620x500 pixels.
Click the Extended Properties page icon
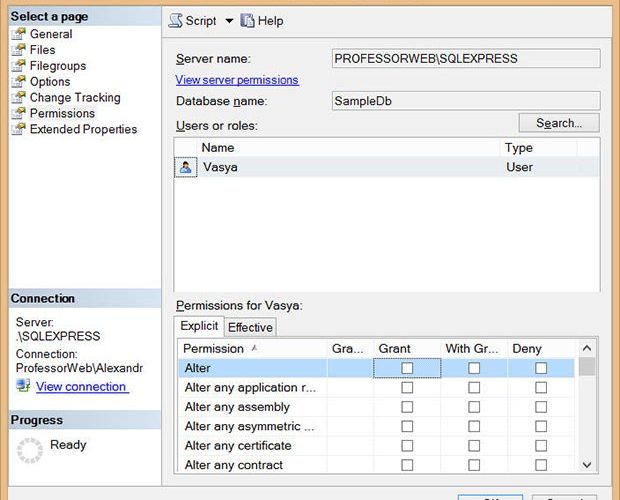17,130
